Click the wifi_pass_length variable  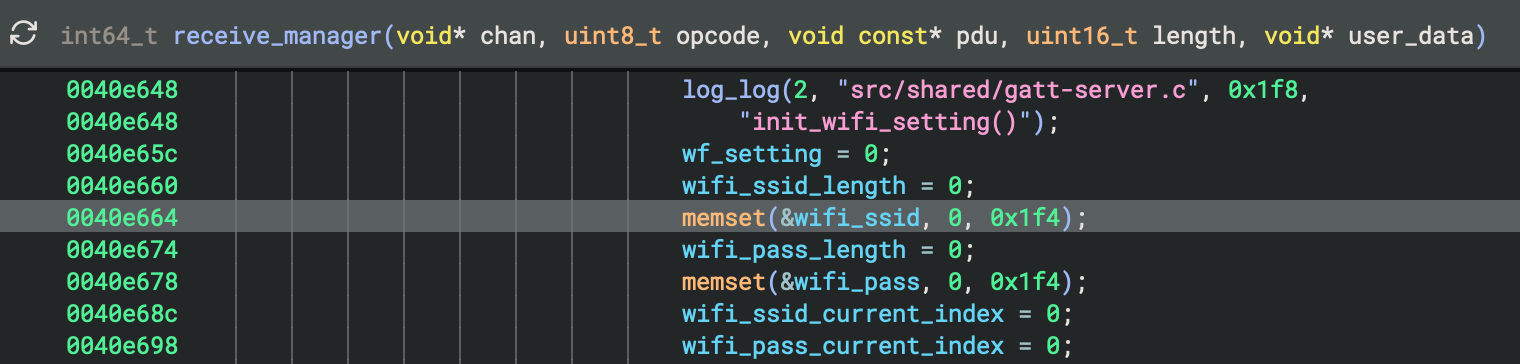pos(808,250)
